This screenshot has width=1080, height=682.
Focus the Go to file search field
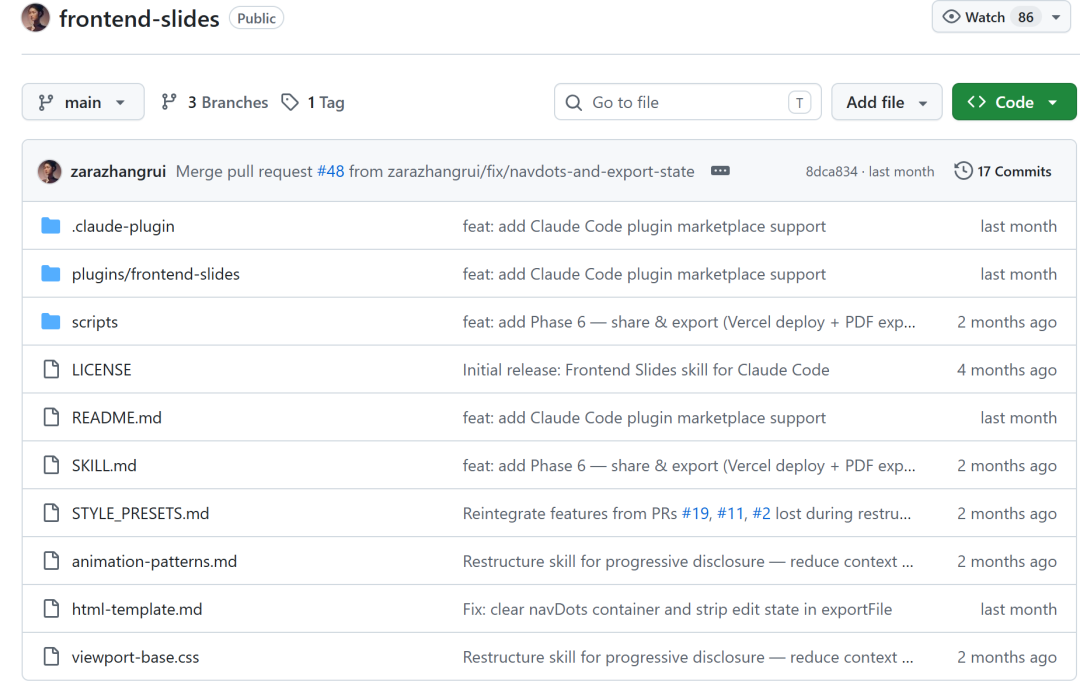[687, 102]
